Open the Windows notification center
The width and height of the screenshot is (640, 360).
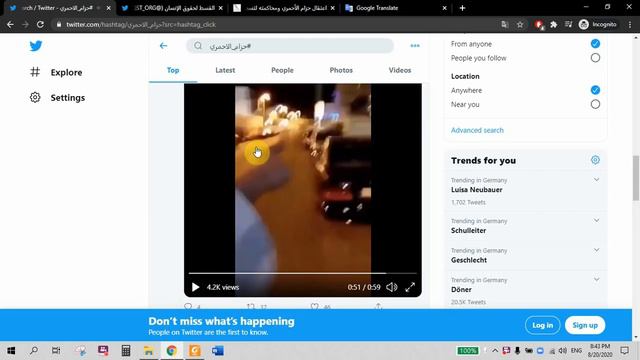pyautogui.click(x=624, y=351)
